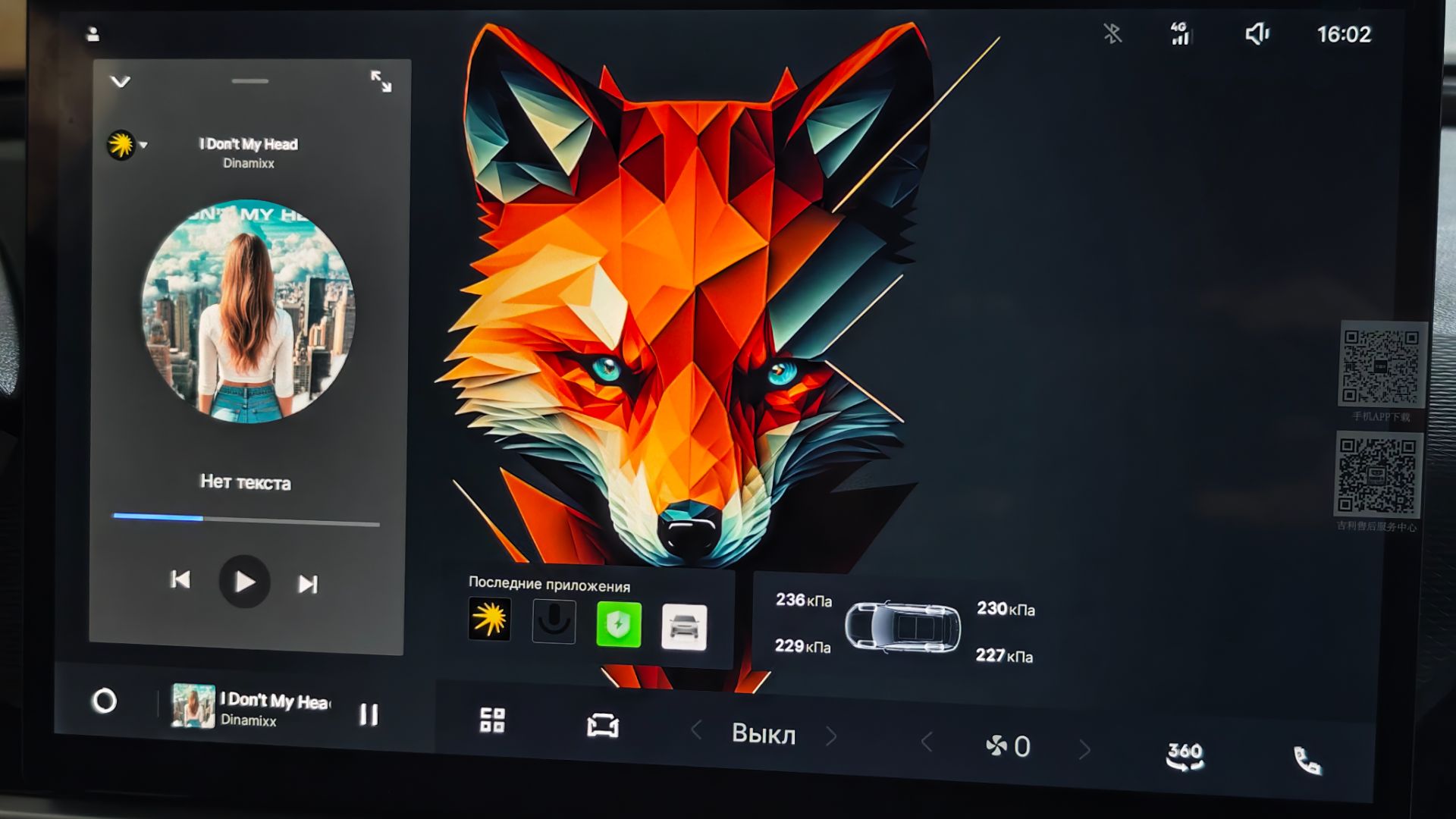Toggle Bluetooth from the status bar
Image resolution: width=1456 pixels, height=819 pixels.
tap(1112, 33)
